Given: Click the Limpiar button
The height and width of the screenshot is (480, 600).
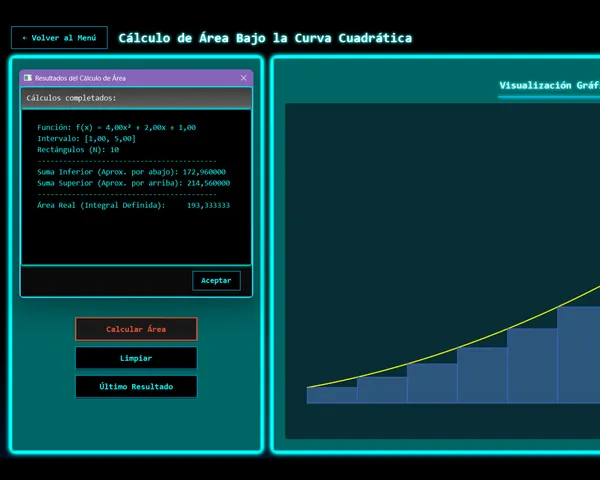Looking at the screenshot, I should point(136,358).
